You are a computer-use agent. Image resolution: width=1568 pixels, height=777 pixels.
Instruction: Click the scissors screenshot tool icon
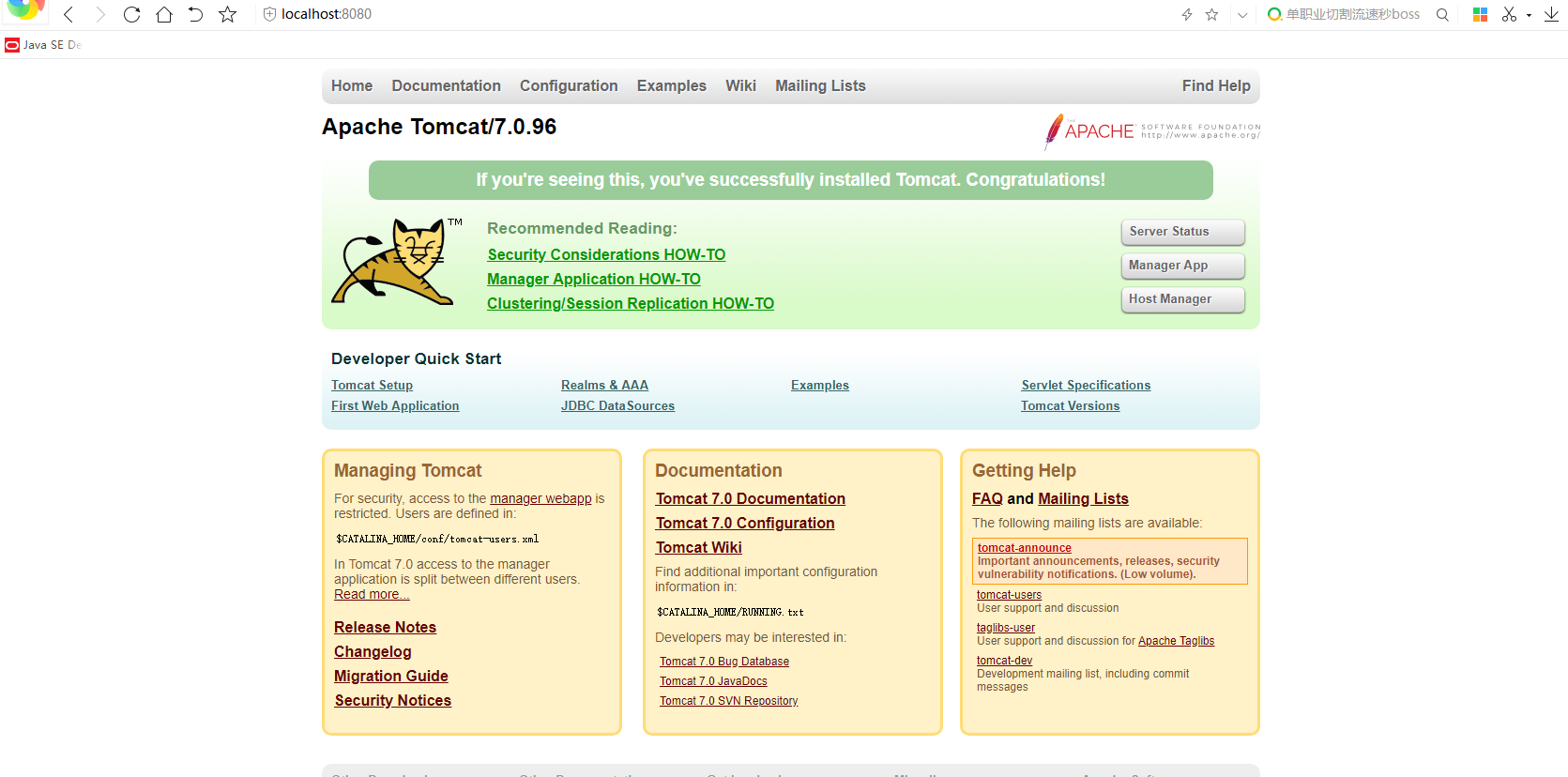tap(1509, 14)
